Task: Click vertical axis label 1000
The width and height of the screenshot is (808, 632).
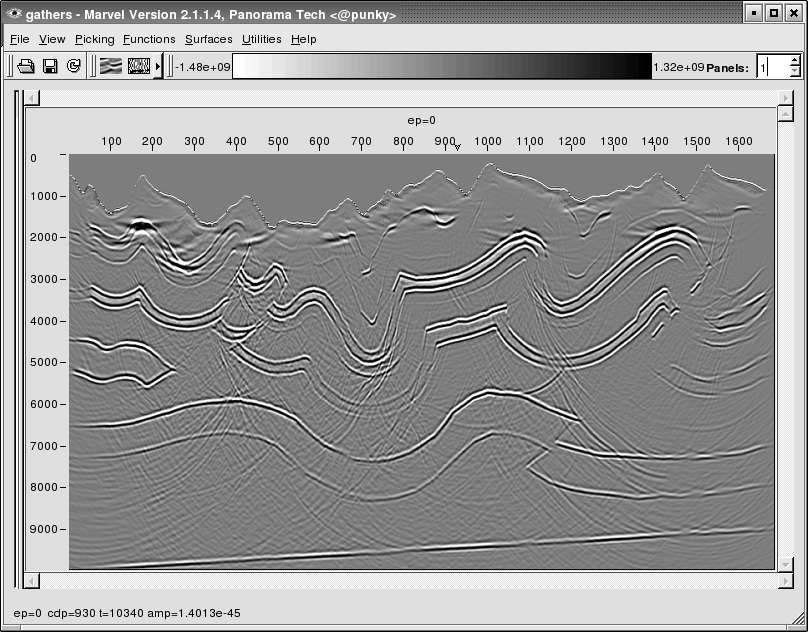Action: point(43,196)
